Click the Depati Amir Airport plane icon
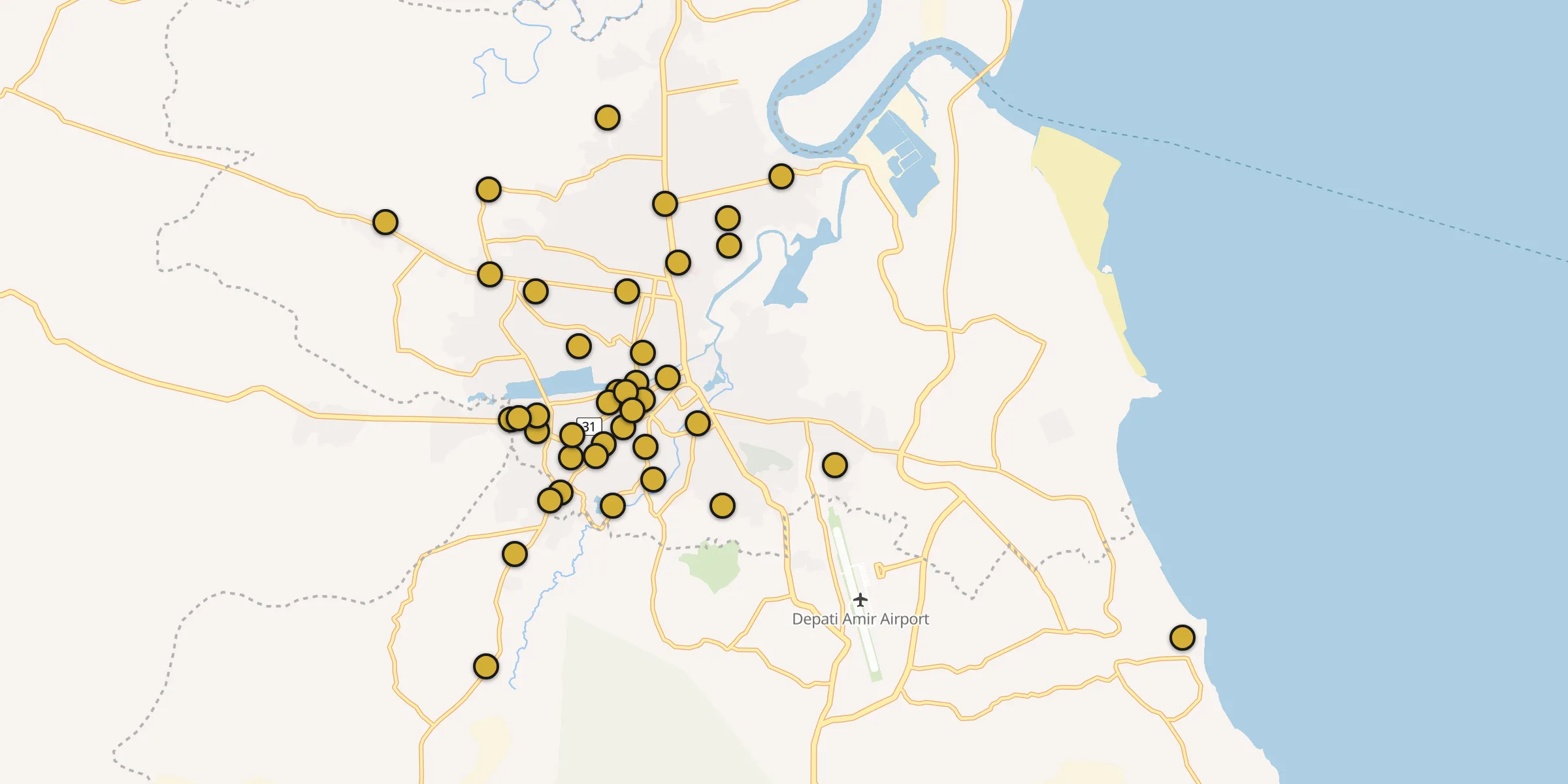The width and height of the screenshot is (1568, 784). click(860, 599)
